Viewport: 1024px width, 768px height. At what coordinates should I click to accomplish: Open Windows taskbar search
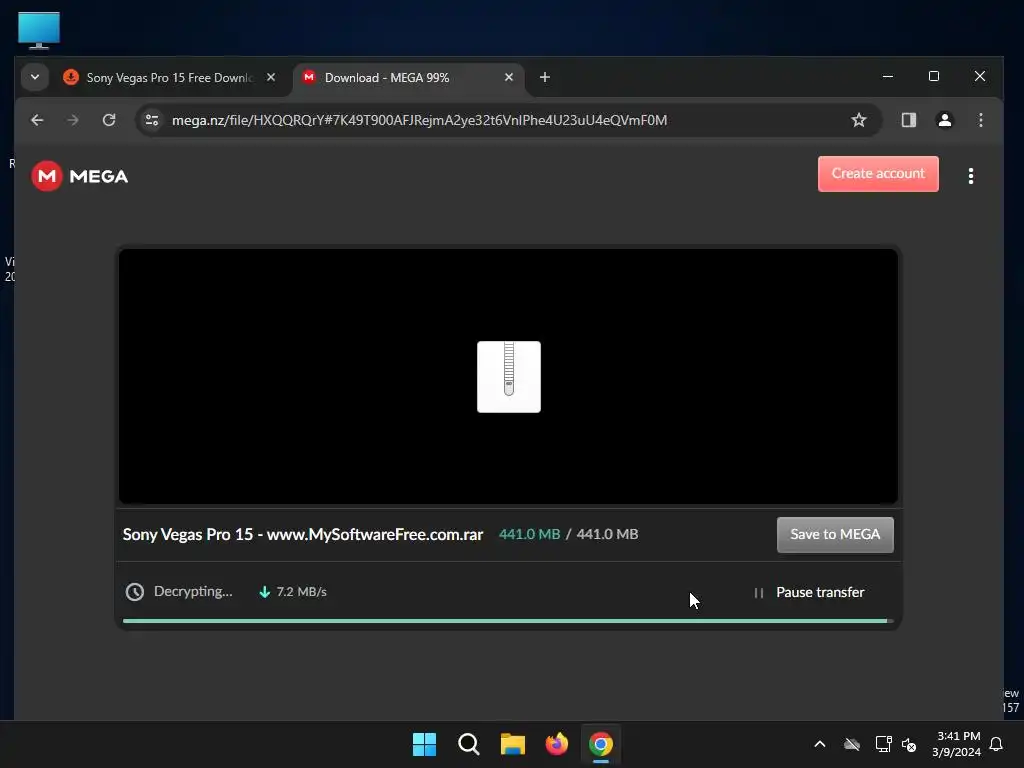coord(468,744)
